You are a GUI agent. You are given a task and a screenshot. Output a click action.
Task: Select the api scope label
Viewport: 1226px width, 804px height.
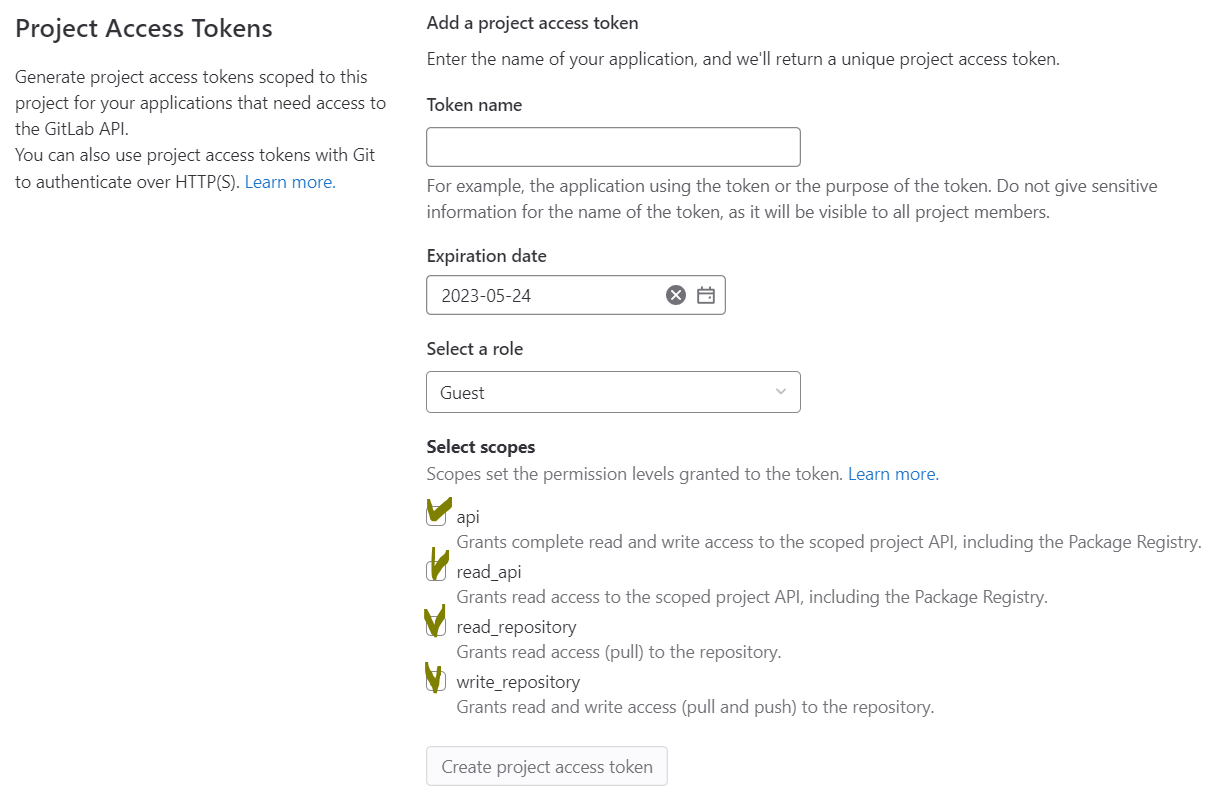click(x=468, y=517)
